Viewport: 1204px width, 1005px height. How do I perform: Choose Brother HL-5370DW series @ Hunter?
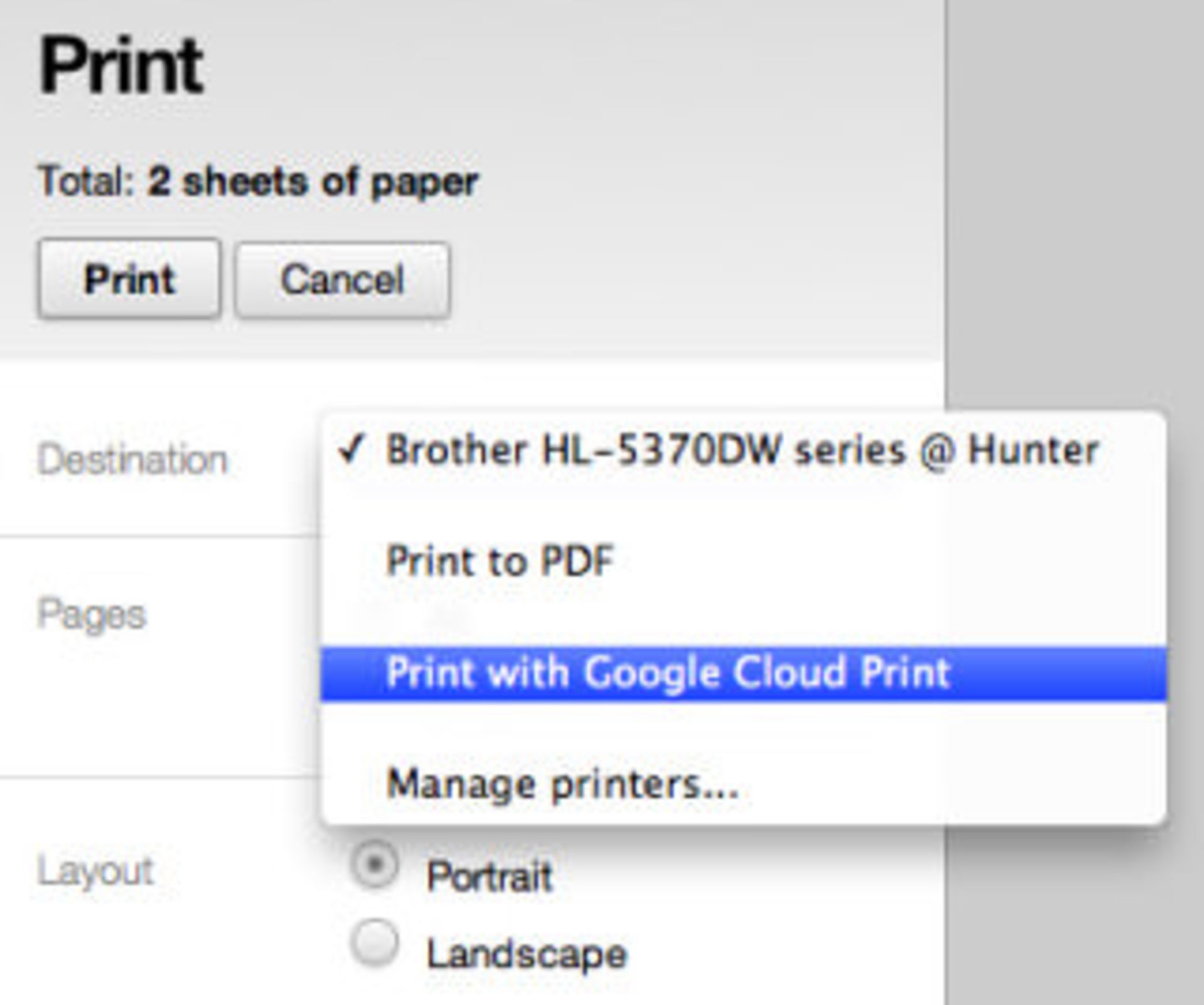[742, 450]
